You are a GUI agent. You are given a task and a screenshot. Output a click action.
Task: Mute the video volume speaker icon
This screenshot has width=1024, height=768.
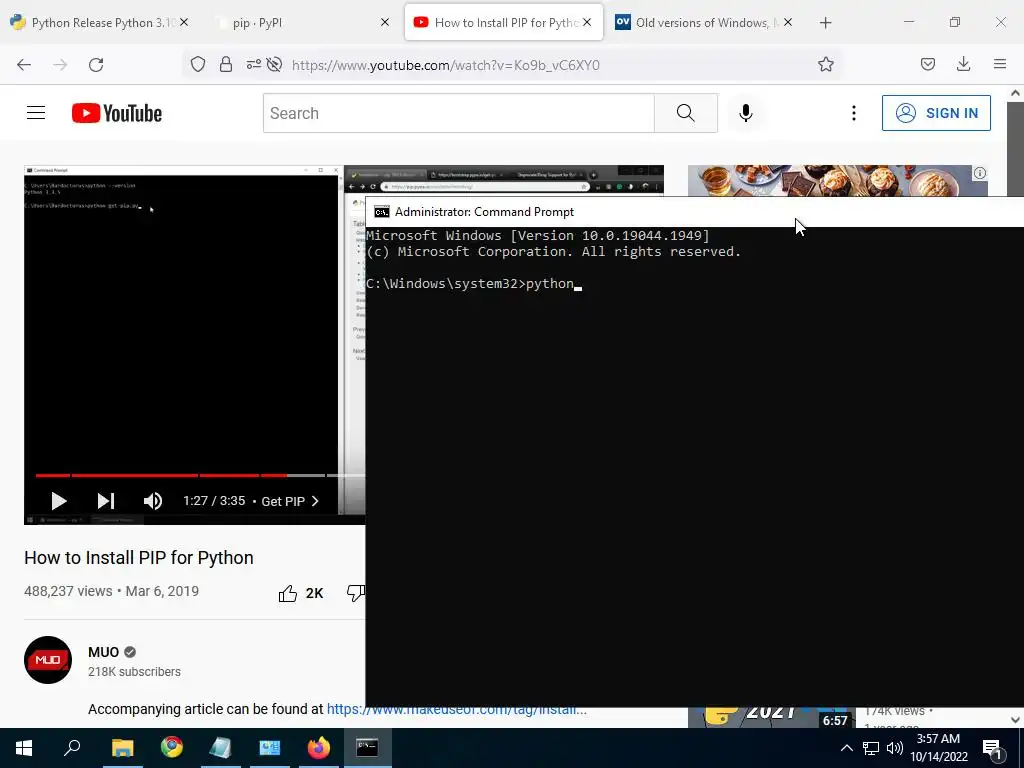coord(153,501)
